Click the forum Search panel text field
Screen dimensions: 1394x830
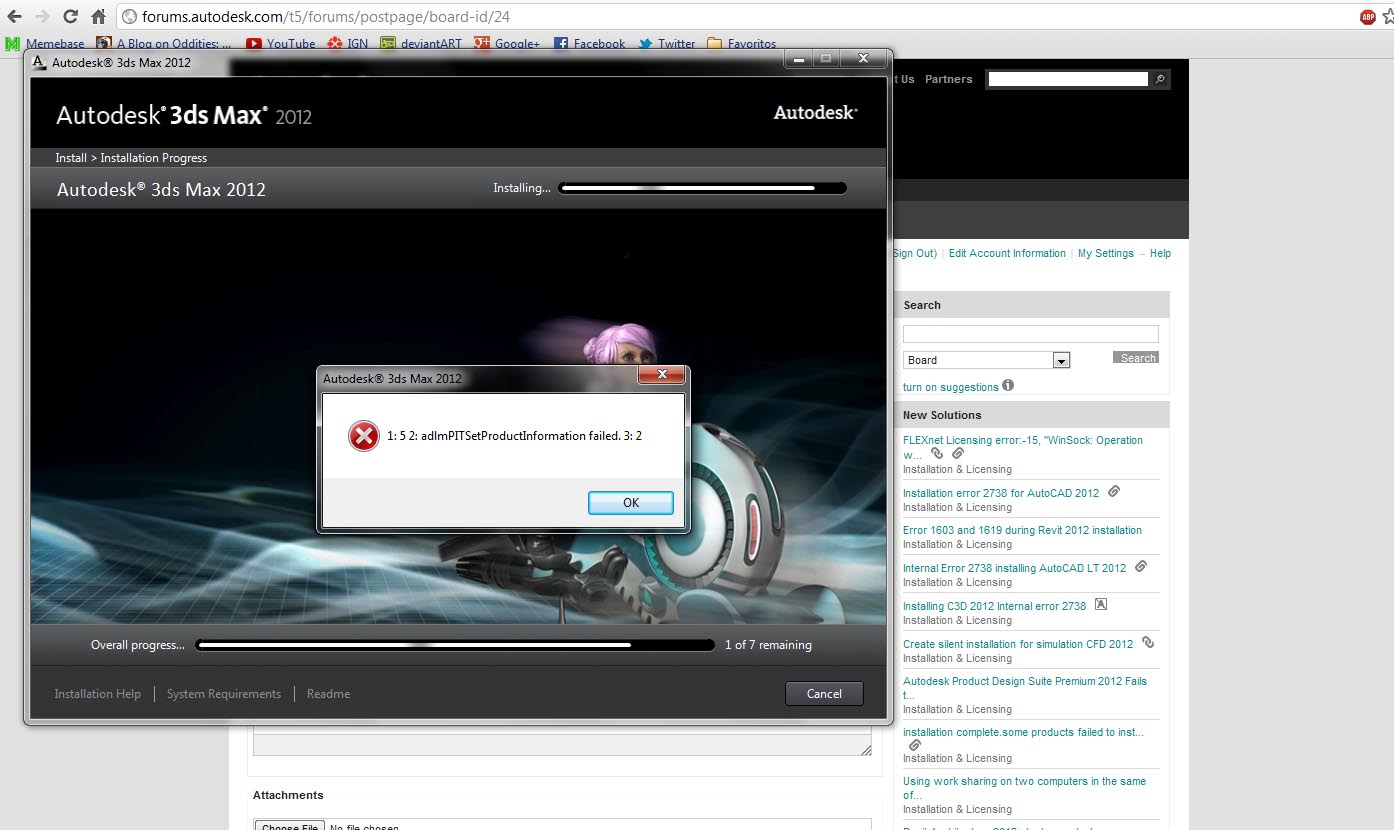coord(1030,334)
